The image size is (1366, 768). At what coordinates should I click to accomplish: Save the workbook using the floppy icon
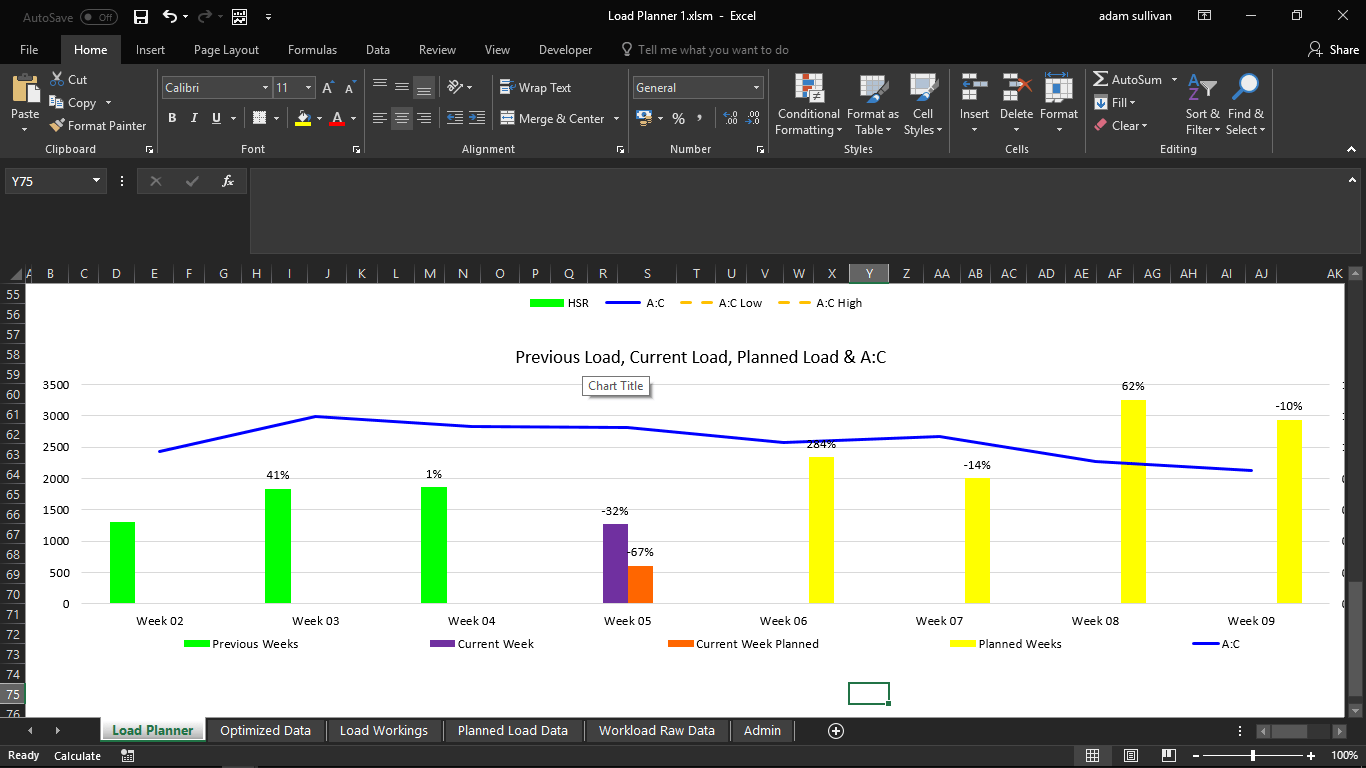pyautogui.click(x=141, y=17)
